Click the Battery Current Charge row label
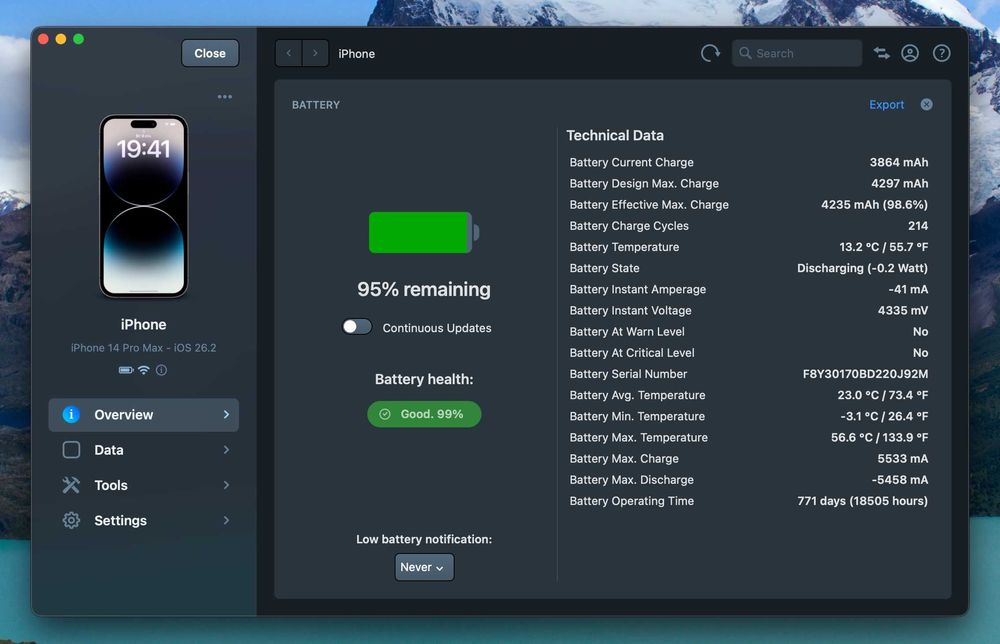The height and width of the screenshot is (644, 1000). 631,163
